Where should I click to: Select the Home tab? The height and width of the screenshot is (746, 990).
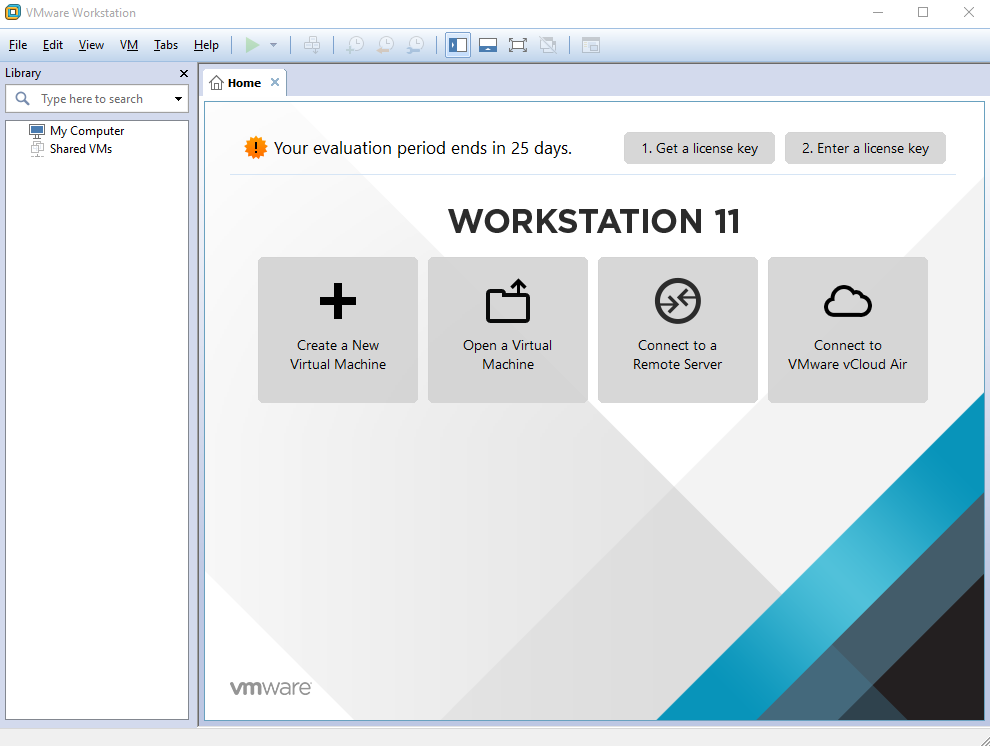click(244, 83)
